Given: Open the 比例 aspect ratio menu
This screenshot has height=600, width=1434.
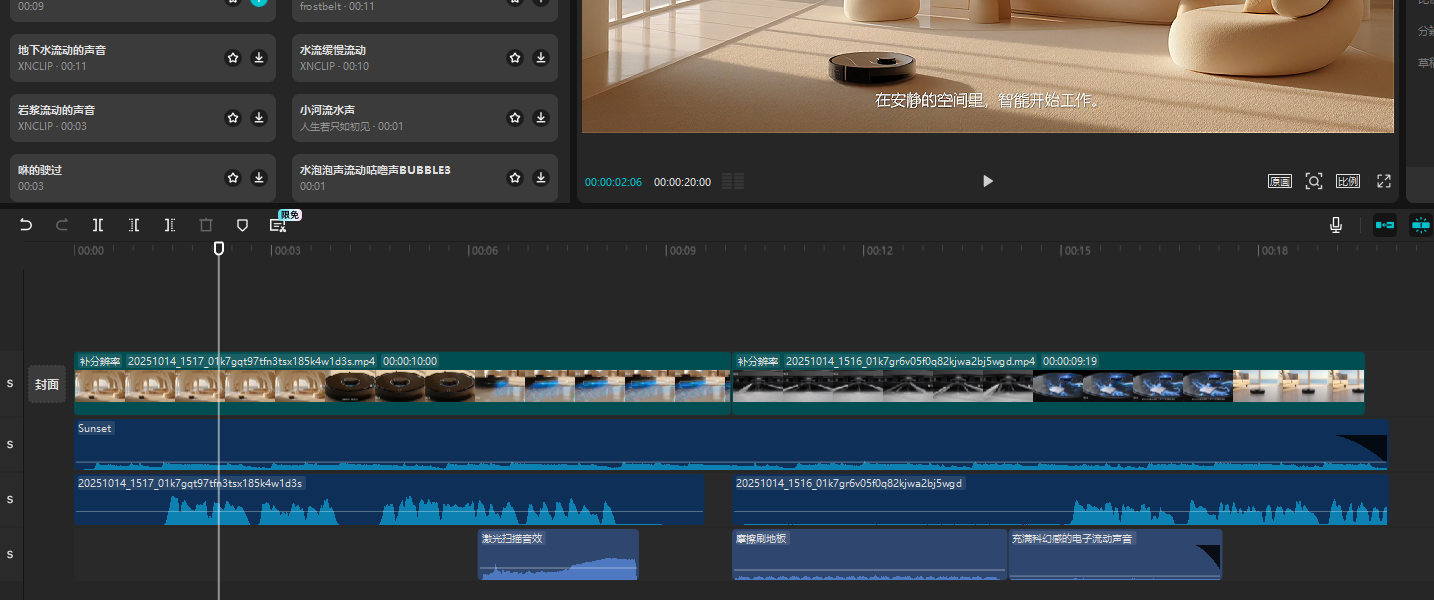Looking at the screenshot, I should [1348, 181].
